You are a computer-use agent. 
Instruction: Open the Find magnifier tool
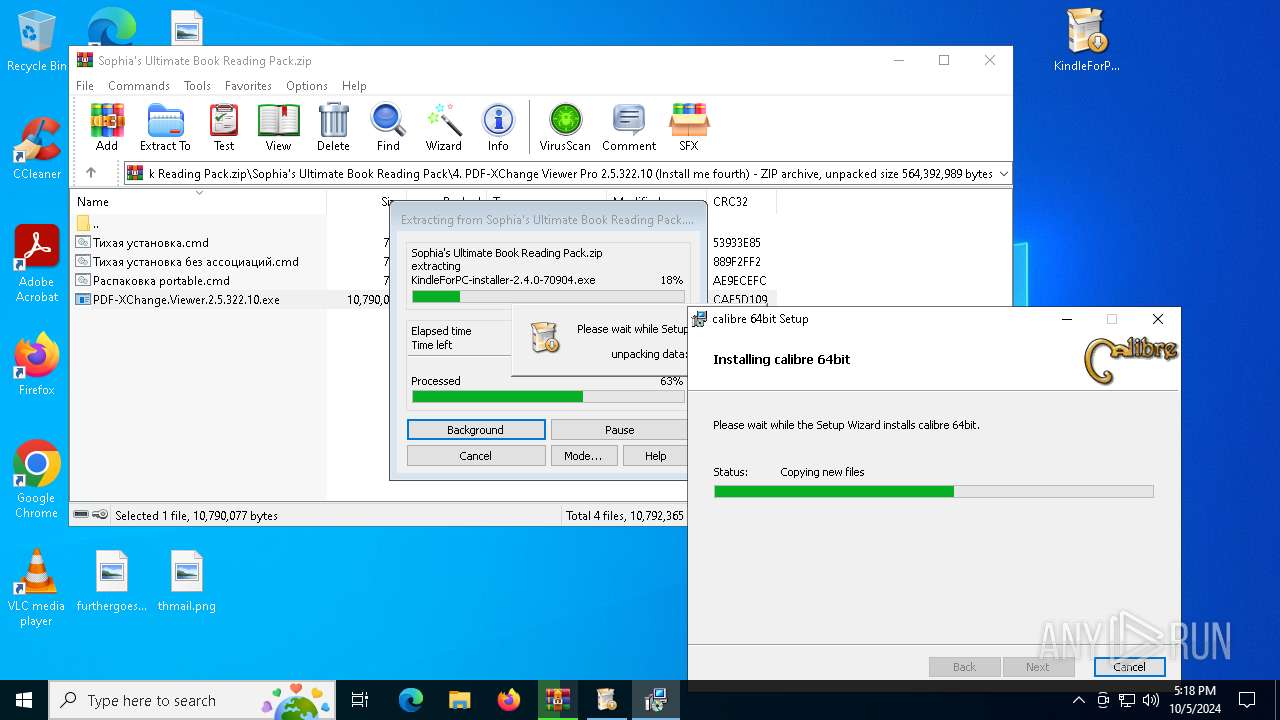point(388,127)
